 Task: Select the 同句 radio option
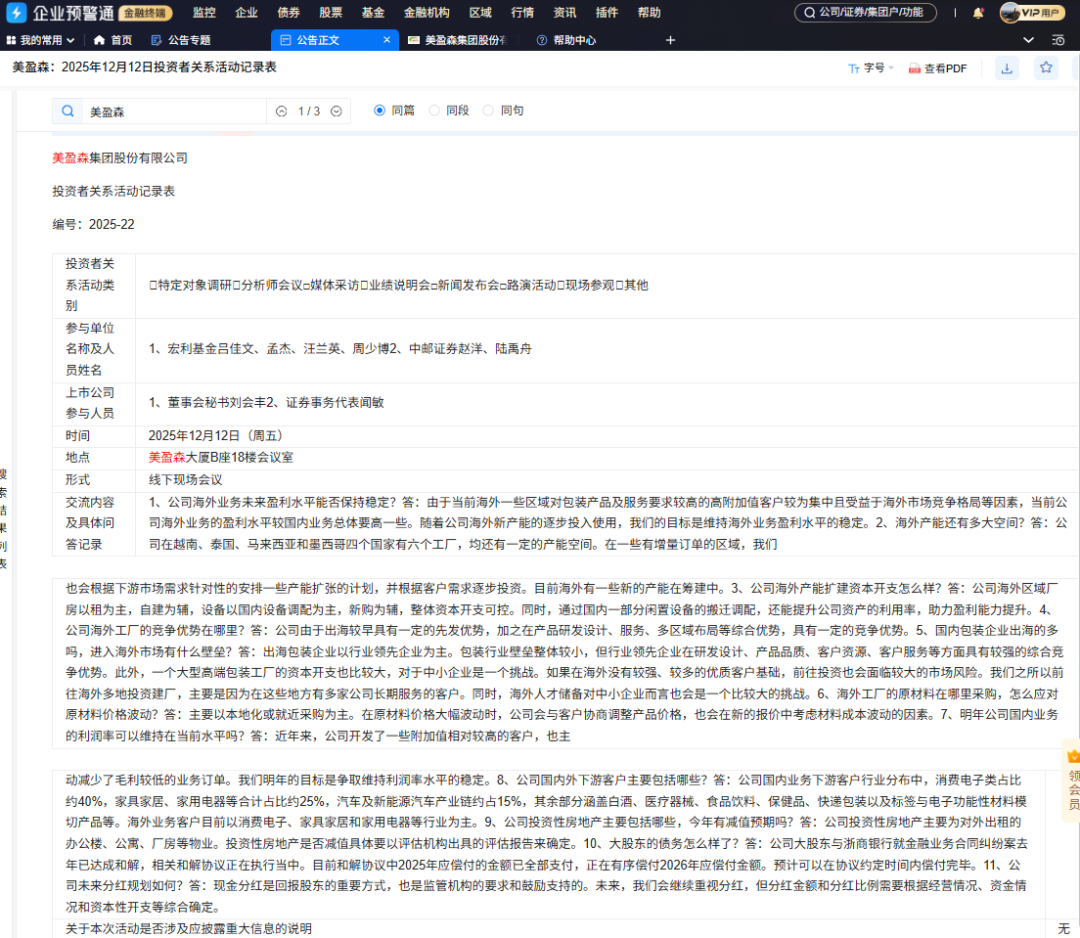488,111
